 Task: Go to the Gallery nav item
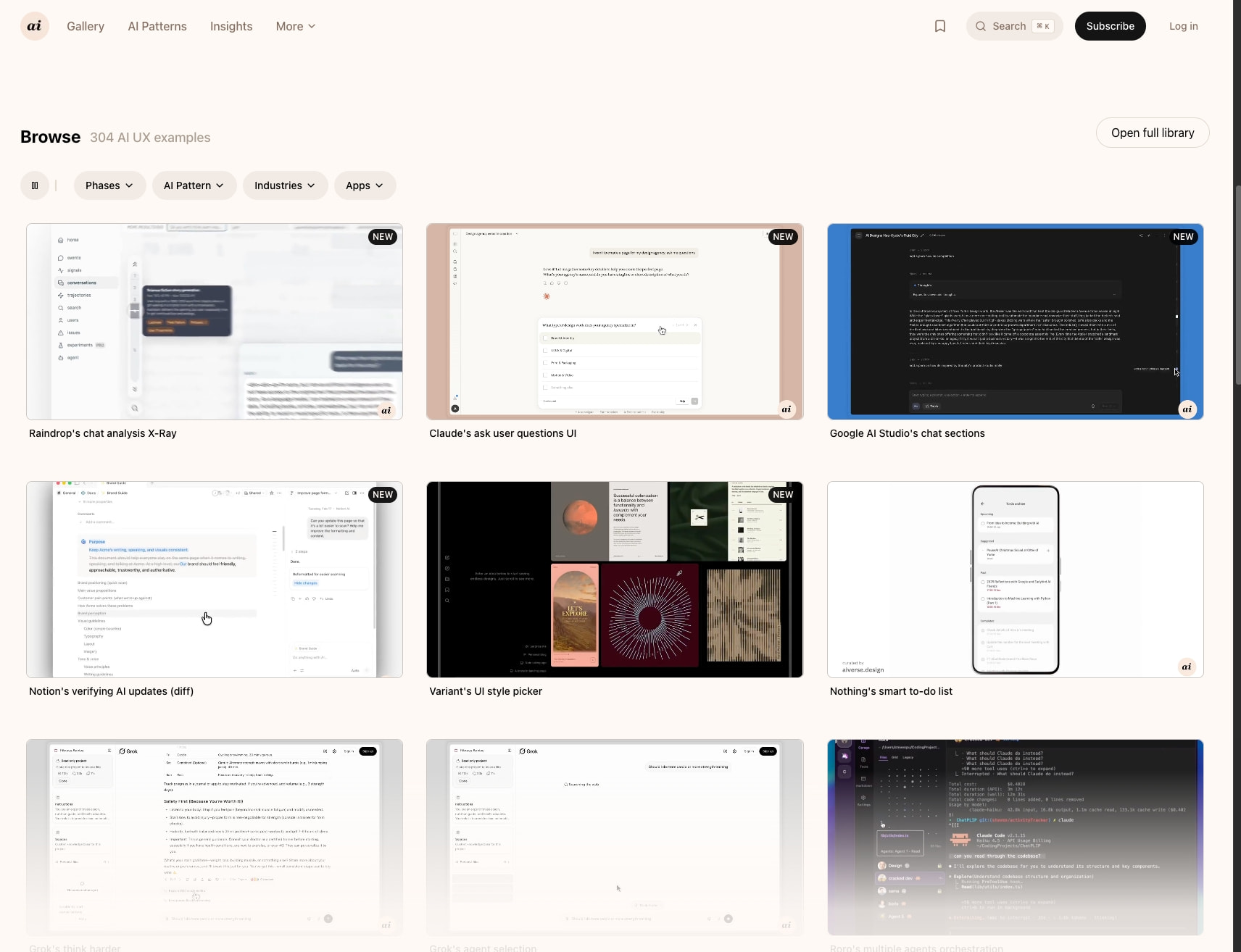[86, 26]
